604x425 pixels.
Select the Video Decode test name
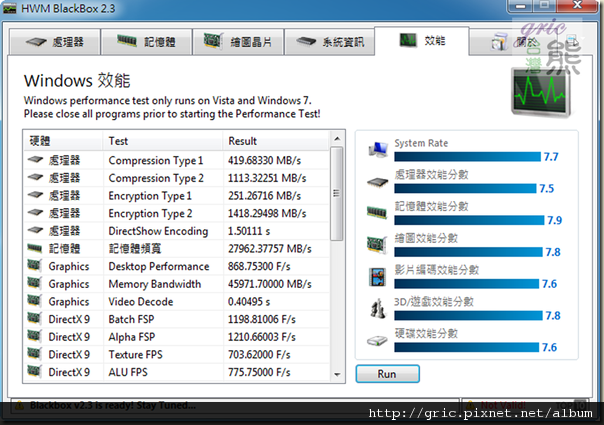[141, 302]
